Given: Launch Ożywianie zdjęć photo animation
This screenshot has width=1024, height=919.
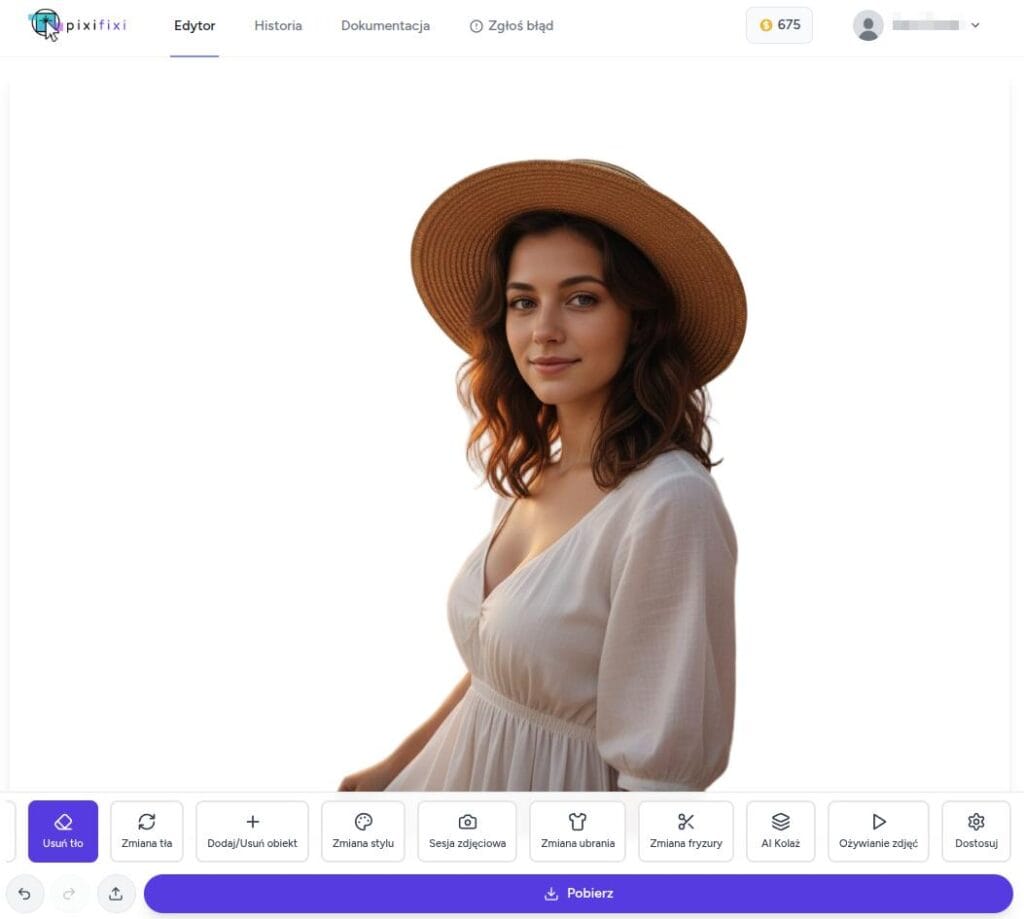Looking at the screenshot, I should [878, 831].
